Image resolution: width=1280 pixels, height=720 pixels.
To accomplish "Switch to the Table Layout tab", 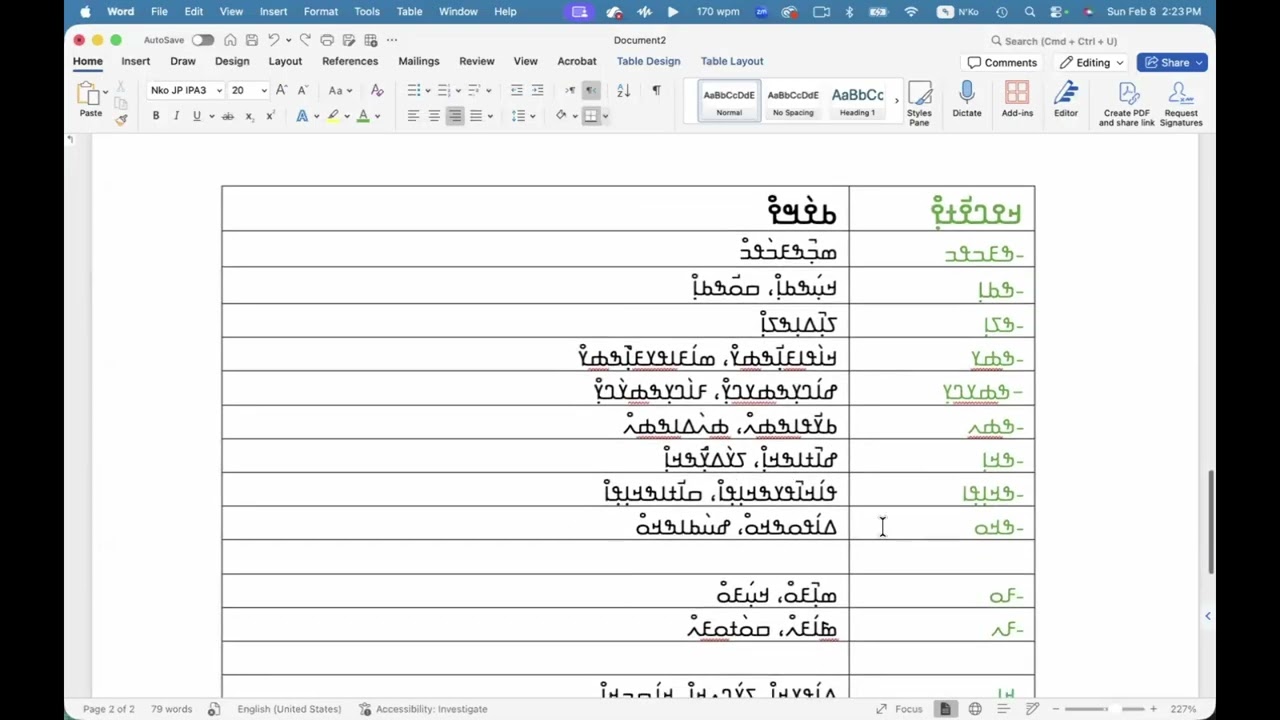I will click(732, 62).
